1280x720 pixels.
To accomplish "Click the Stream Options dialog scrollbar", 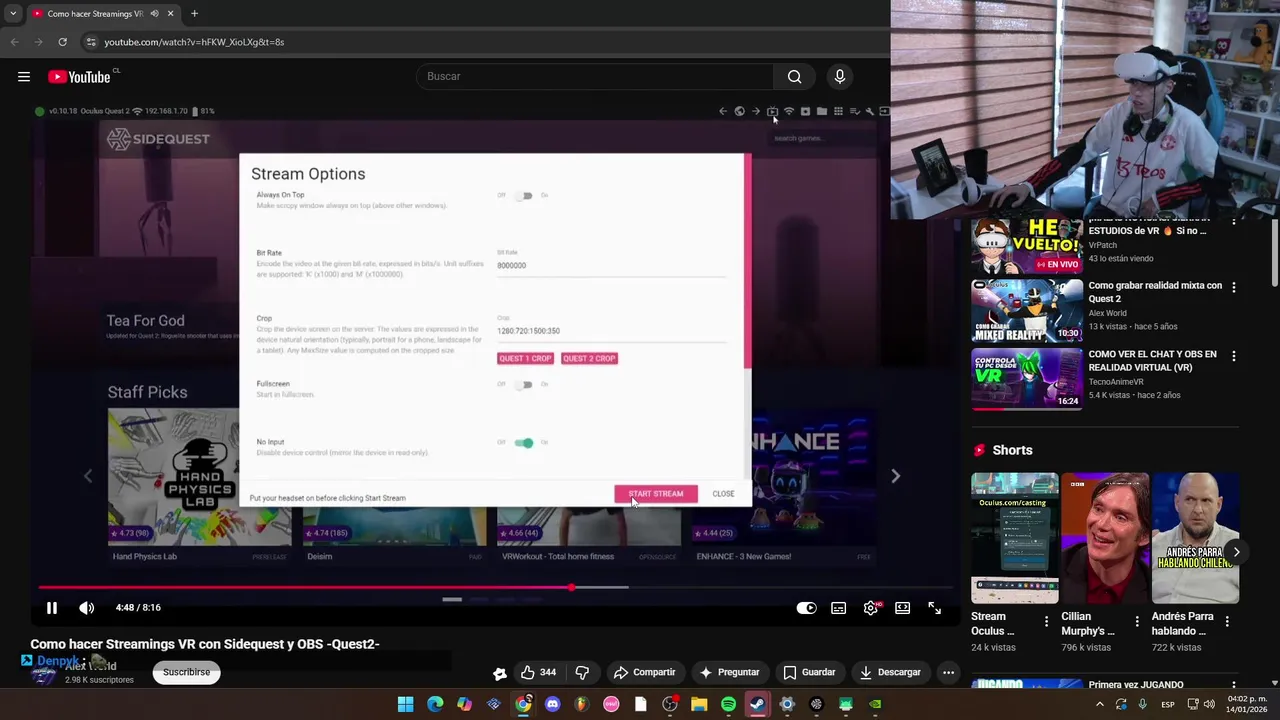I will click(x=746, y=261).
